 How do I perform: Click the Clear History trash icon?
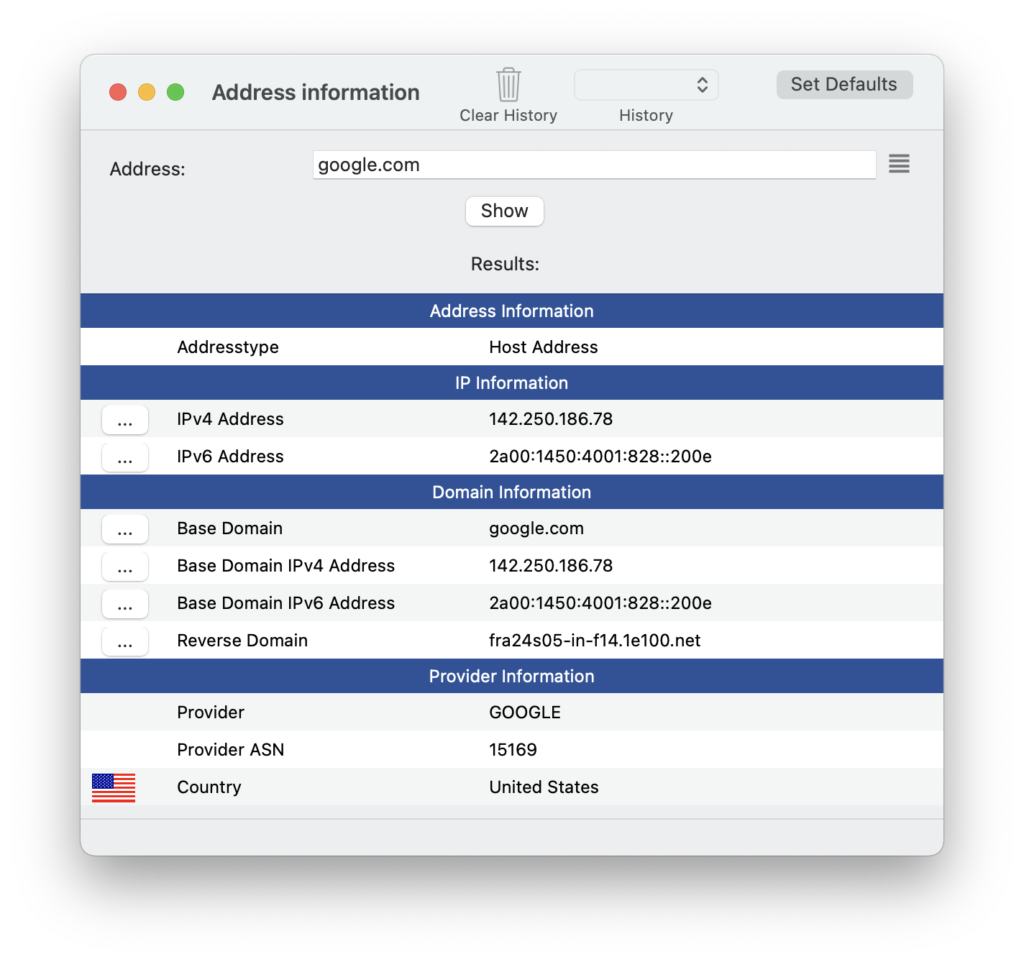click(x=508, y=85)
